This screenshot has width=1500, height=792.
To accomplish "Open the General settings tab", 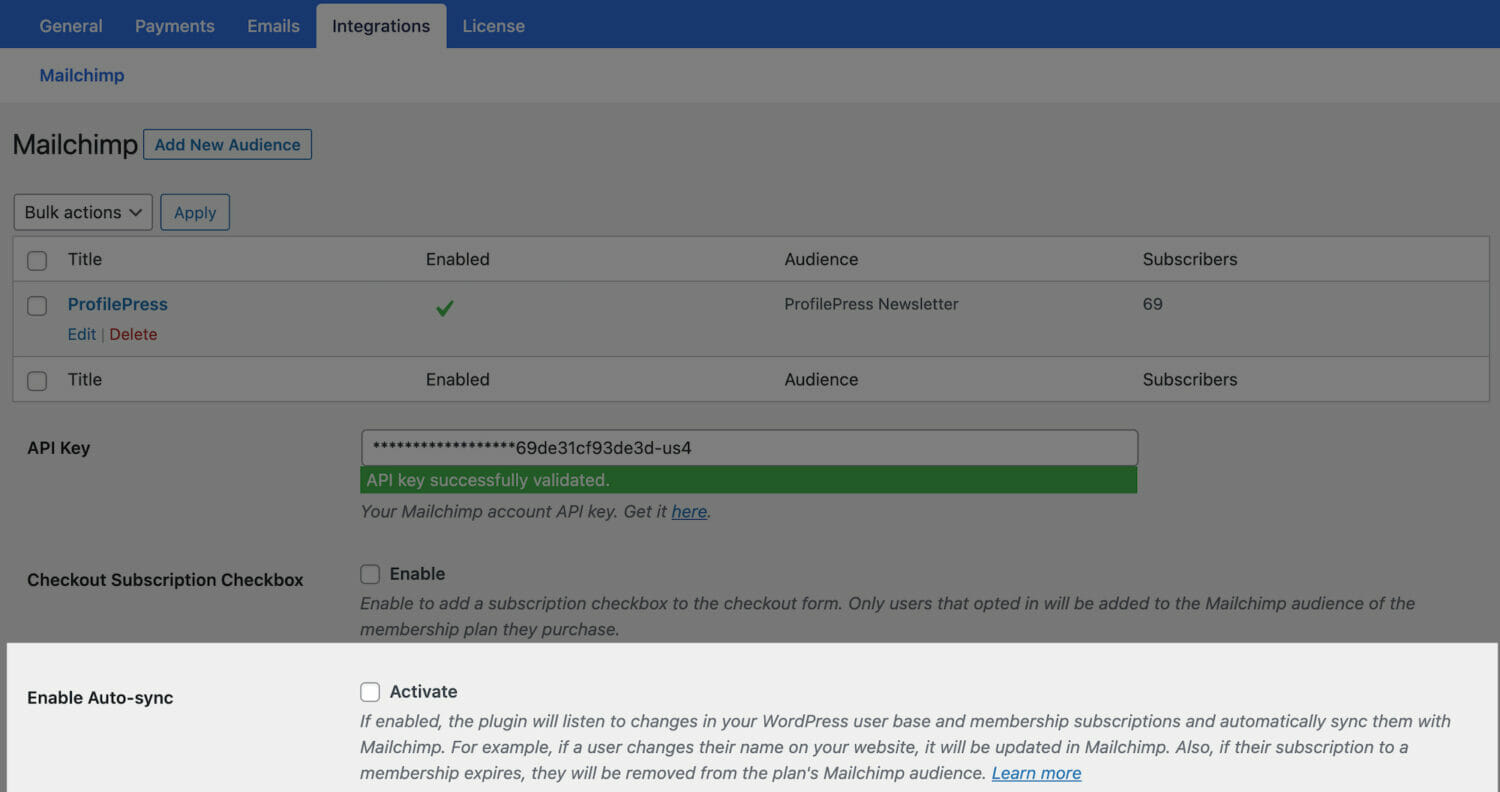I will (71, 26).
